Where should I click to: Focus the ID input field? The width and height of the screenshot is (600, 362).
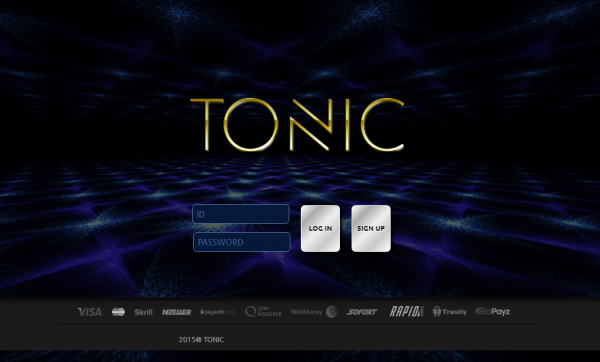click(x=241, y=214)
